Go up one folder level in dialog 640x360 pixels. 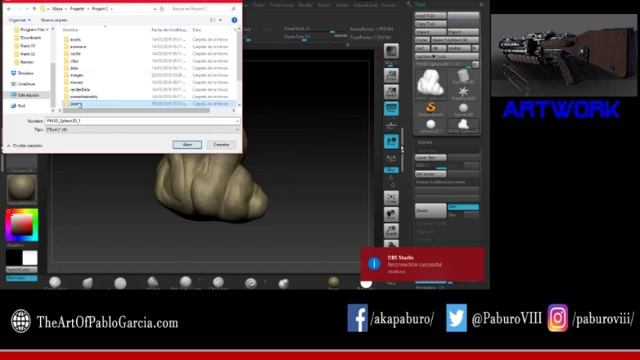(34, 9)
